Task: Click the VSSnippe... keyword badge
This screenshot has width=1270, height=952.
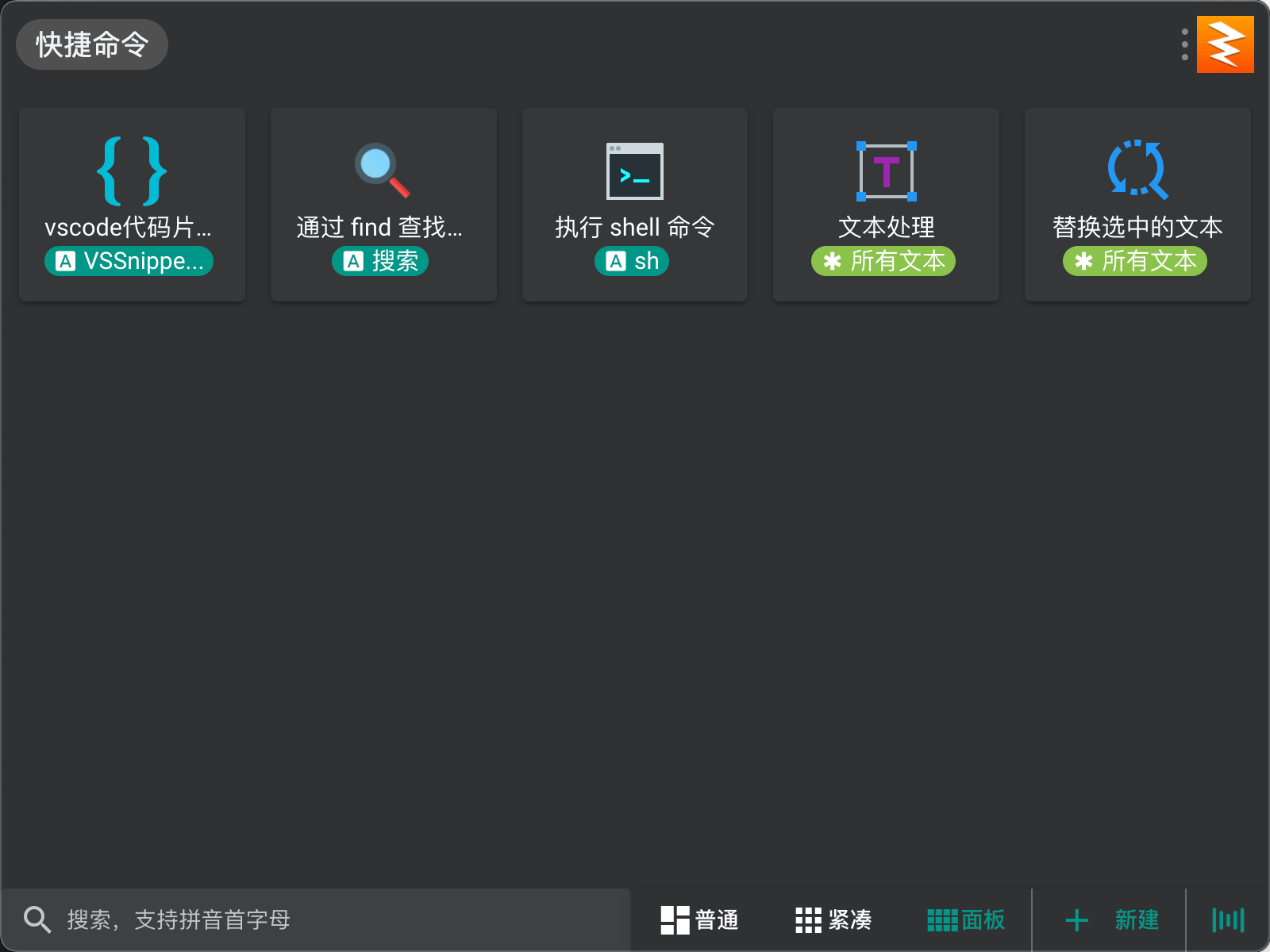Action: tap(129, 261)
